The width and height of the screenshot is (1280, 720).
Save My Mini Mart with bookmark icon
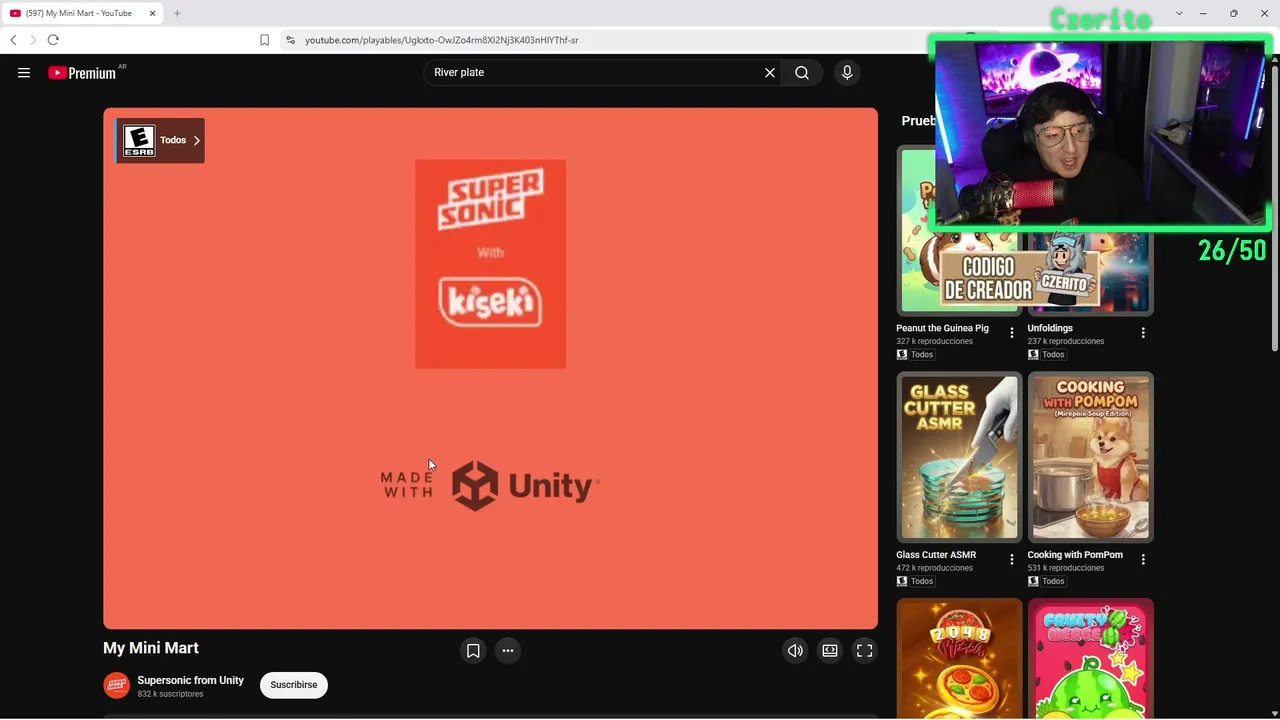point(473,651)
